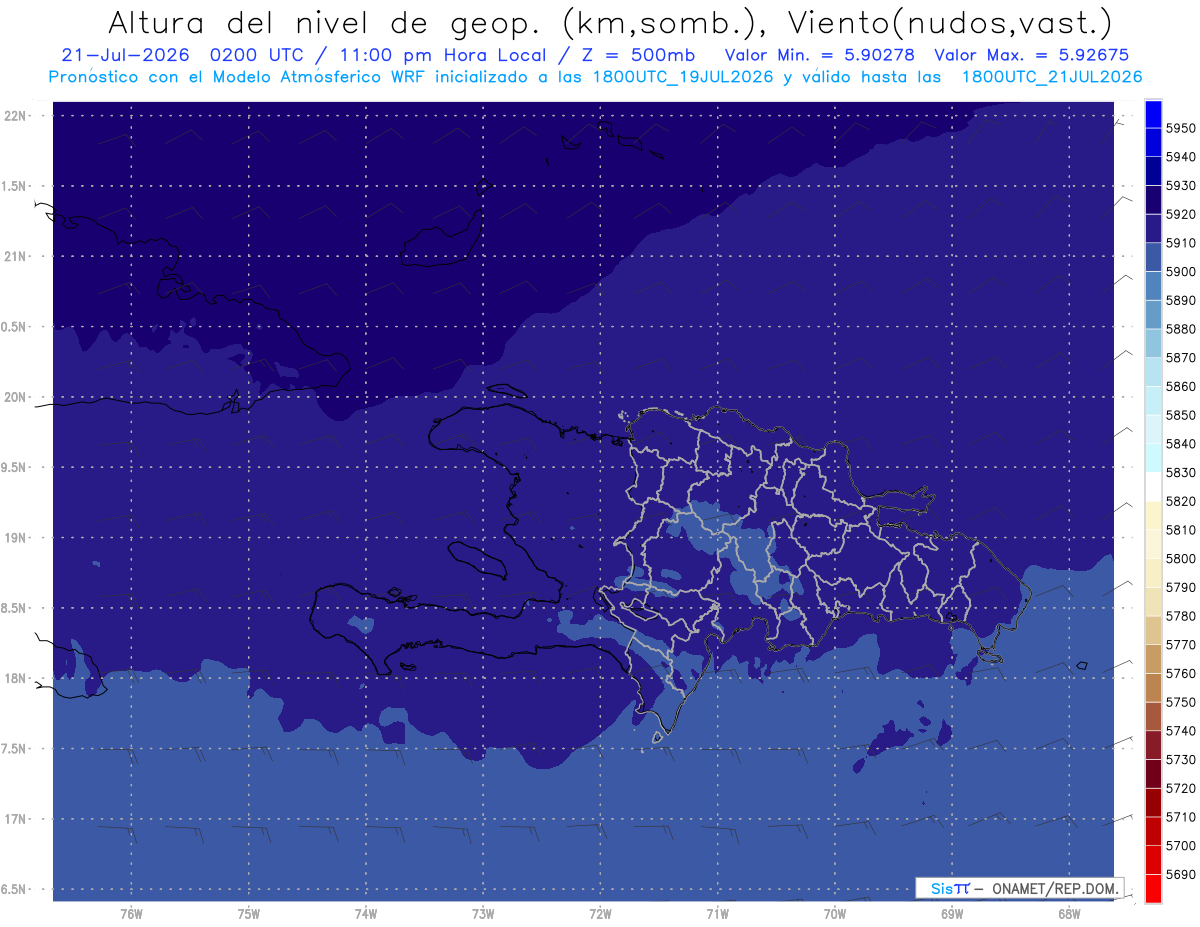Click the 69W longitude label

coord(951,913)
